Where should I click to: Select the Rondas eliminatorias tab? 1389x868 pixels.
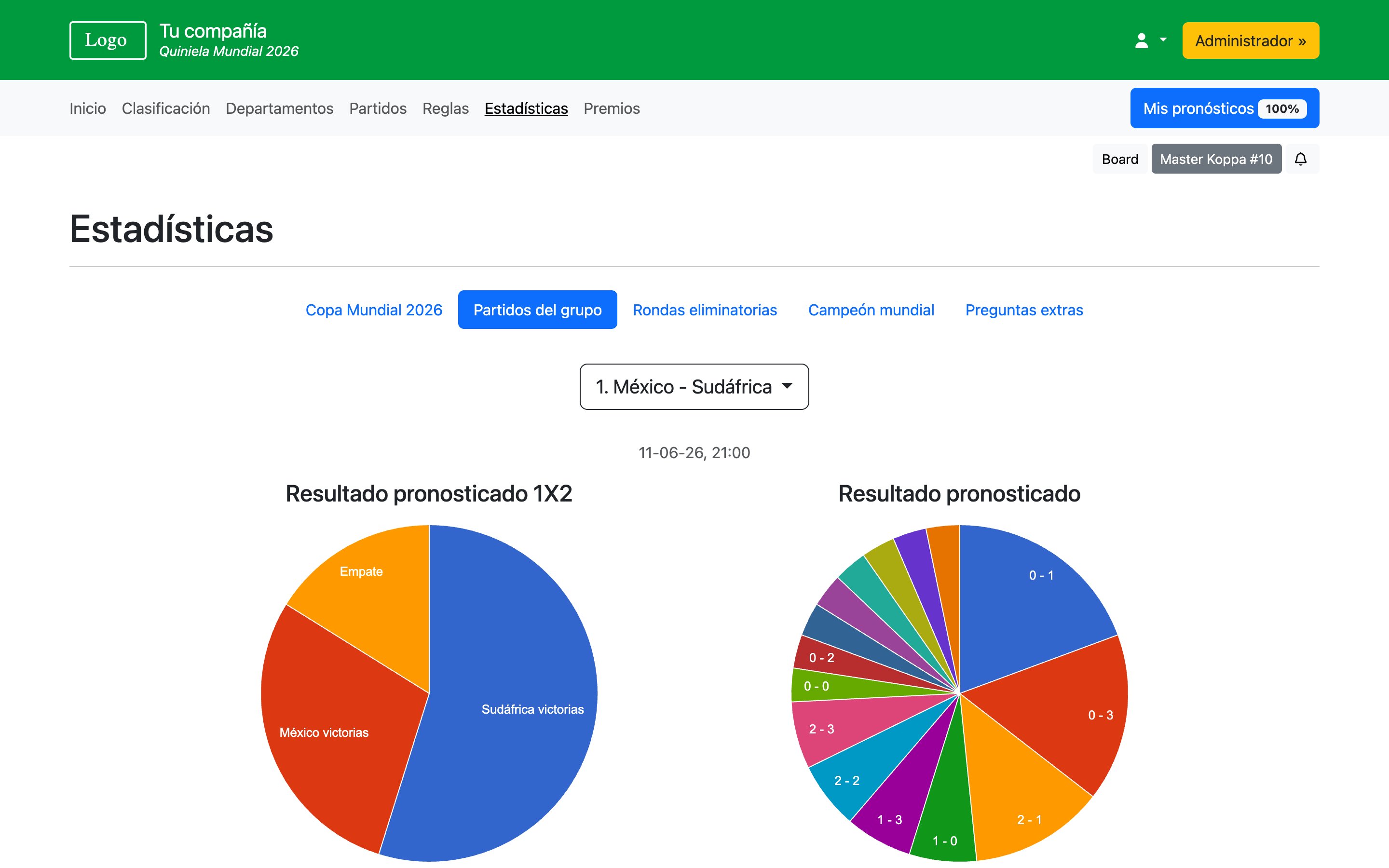tap(704, 310)
